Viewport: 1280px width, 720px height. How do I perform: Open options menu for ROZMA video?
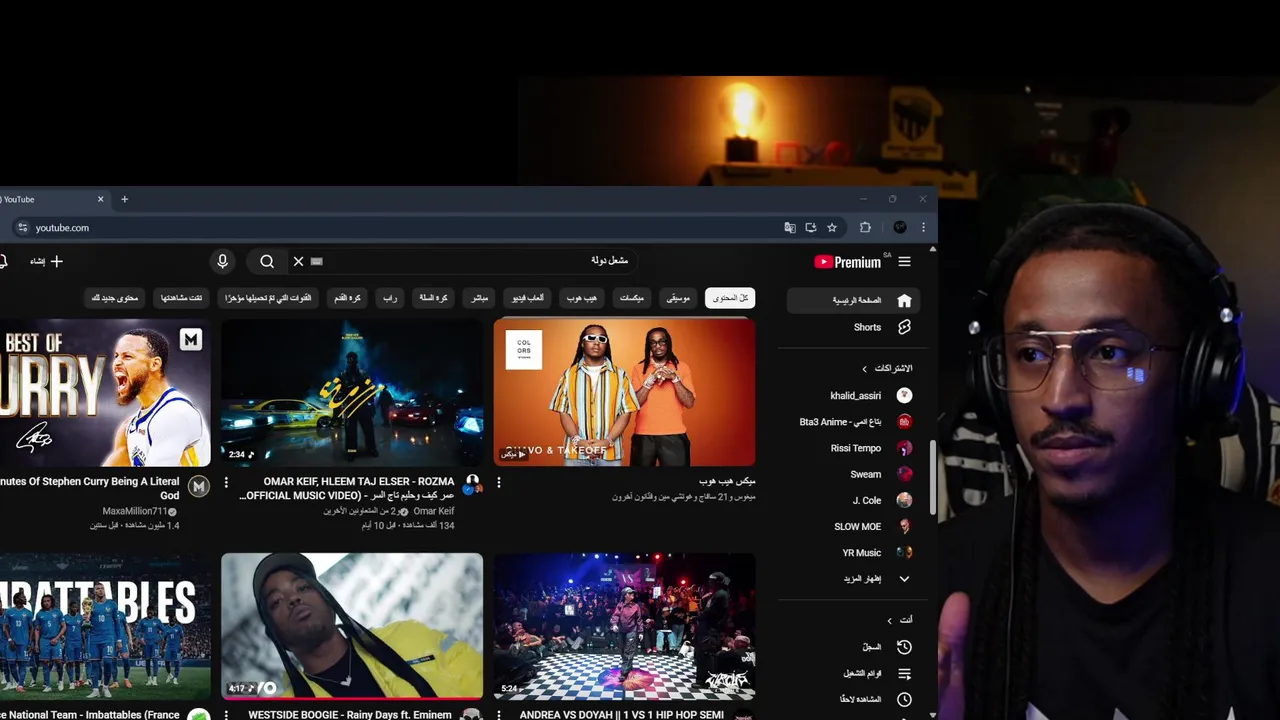pyautogui.click(x=226, y=482)
